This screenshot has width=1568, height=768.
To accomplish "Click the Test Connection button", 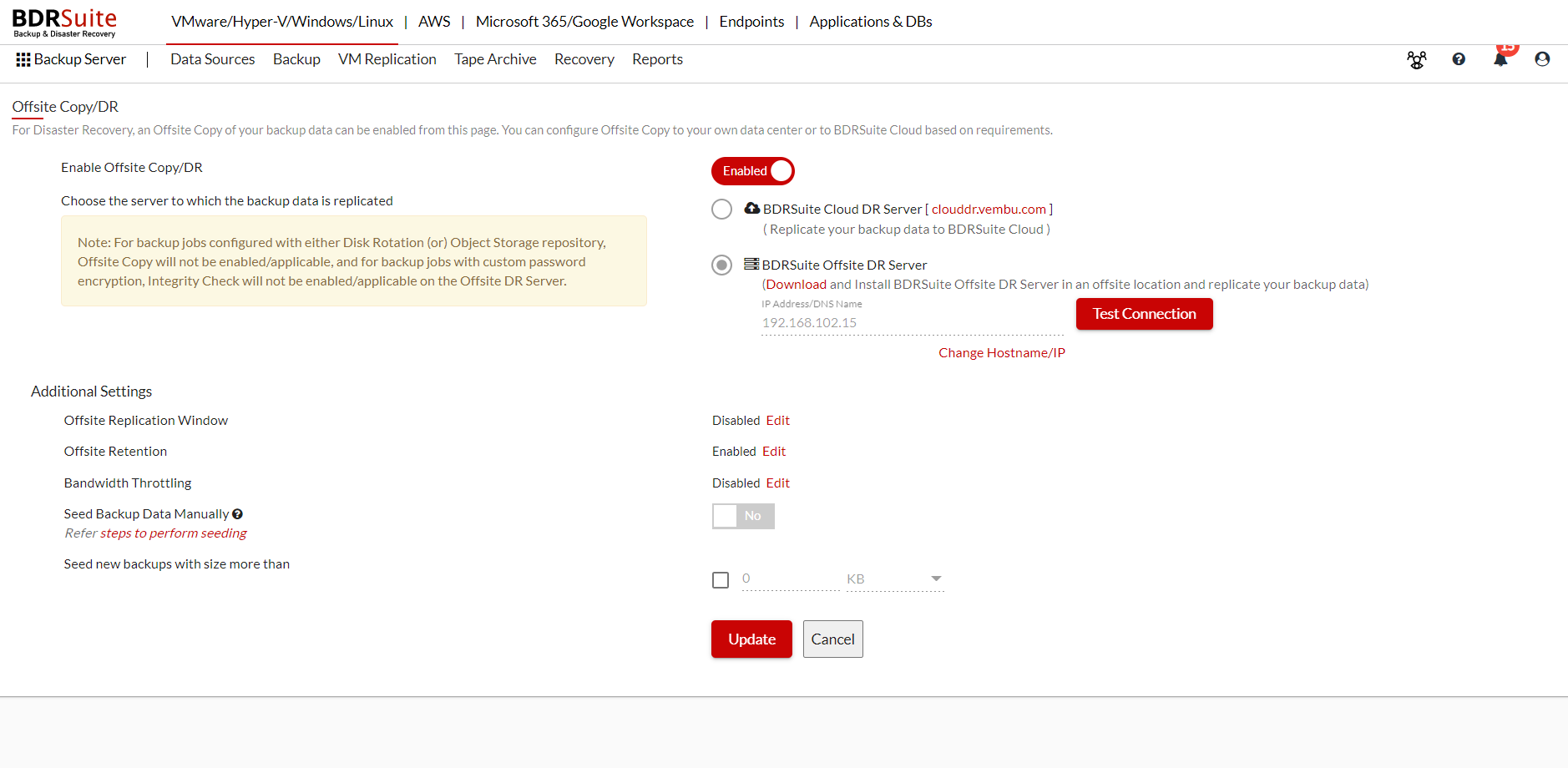I will tap(1145, 314).
